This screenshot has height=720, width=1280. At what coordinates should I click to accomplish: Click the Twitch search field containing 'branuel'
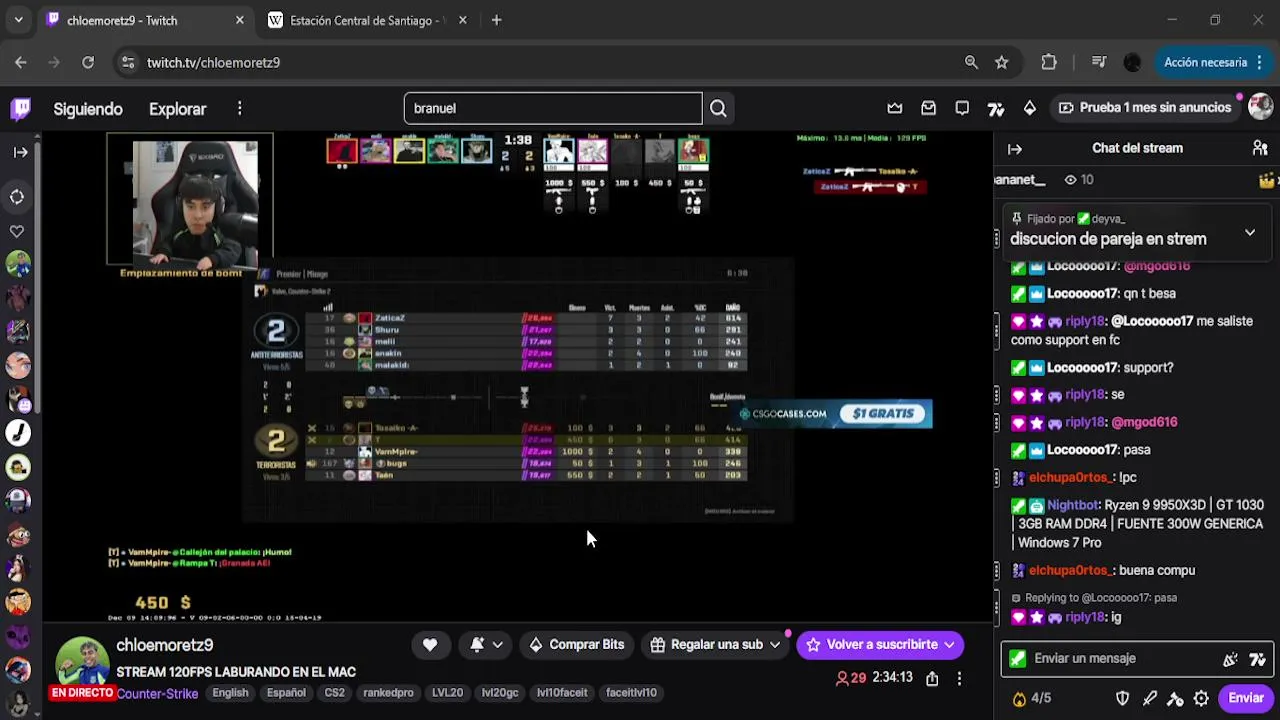(x=553, y=108)
